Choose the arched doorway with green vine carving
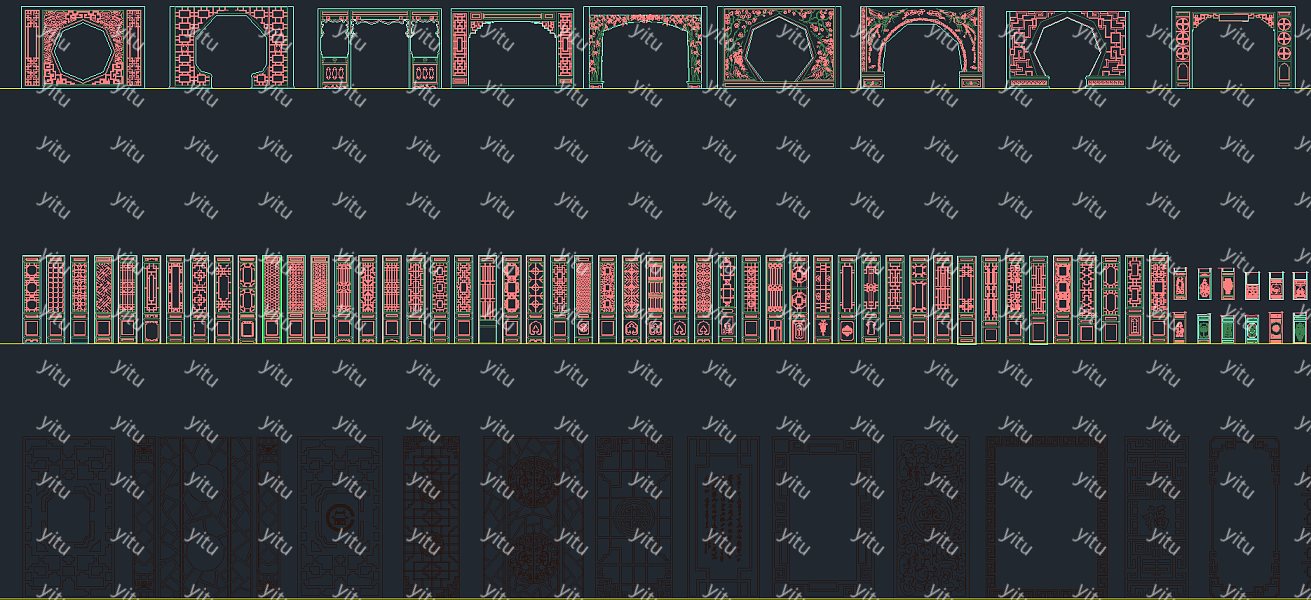 tap(645, 48)
